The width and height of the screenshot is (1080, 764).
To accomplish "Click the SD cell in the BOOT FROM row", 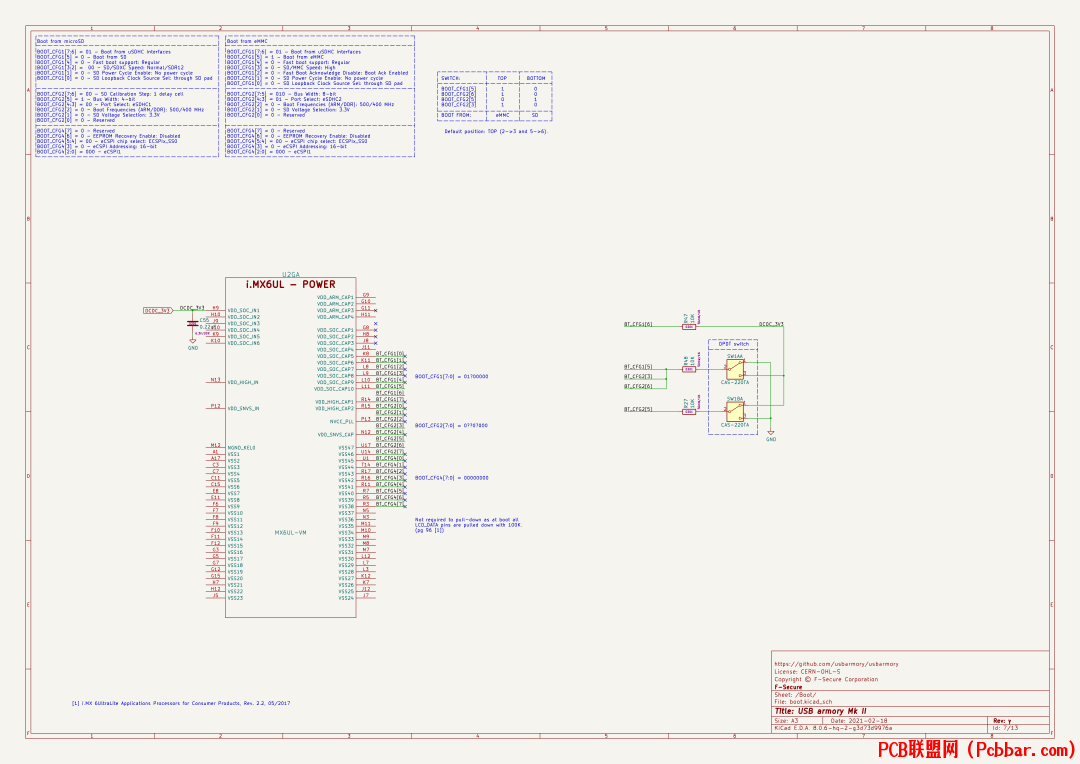I will pos(536,115).
